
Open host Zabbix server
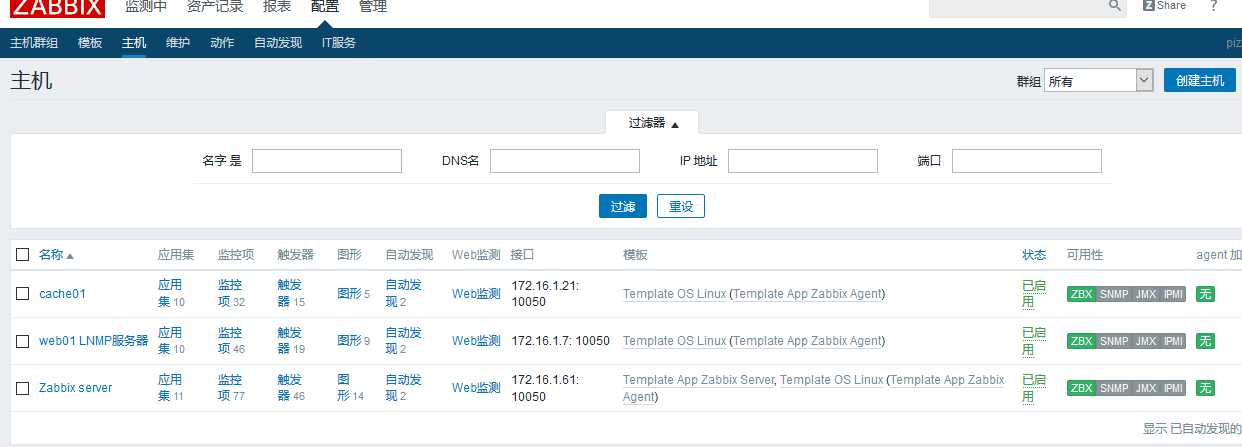[x=75, y=388]
